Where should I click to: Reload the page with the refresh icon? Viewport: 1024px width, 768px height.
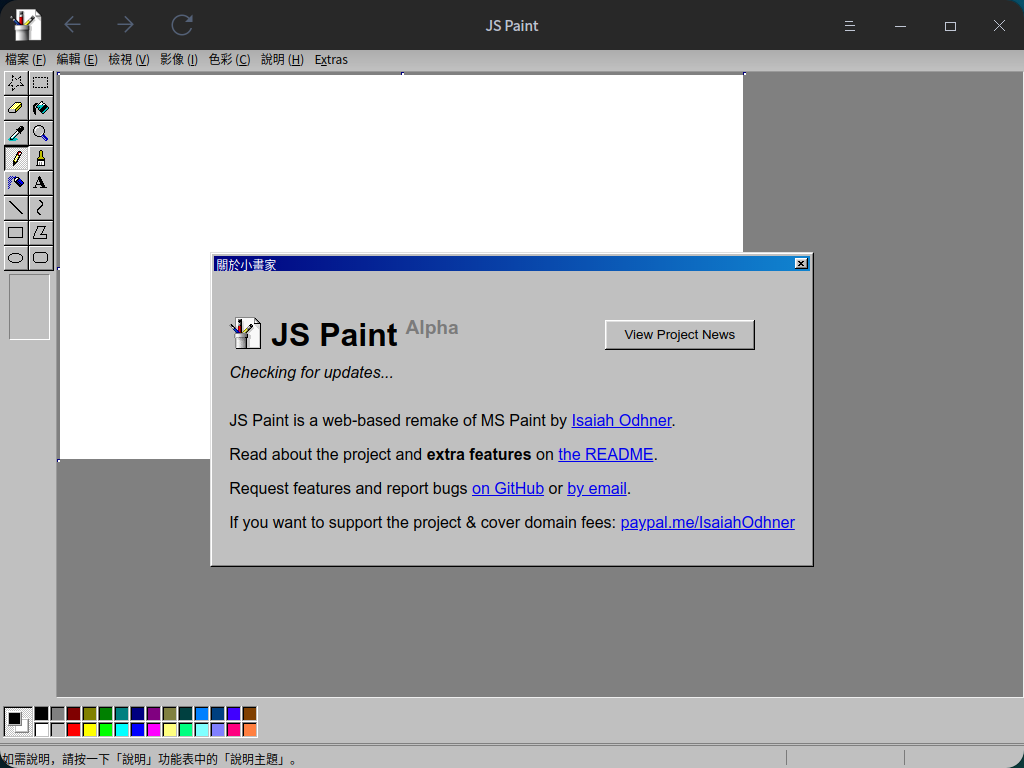182,25
